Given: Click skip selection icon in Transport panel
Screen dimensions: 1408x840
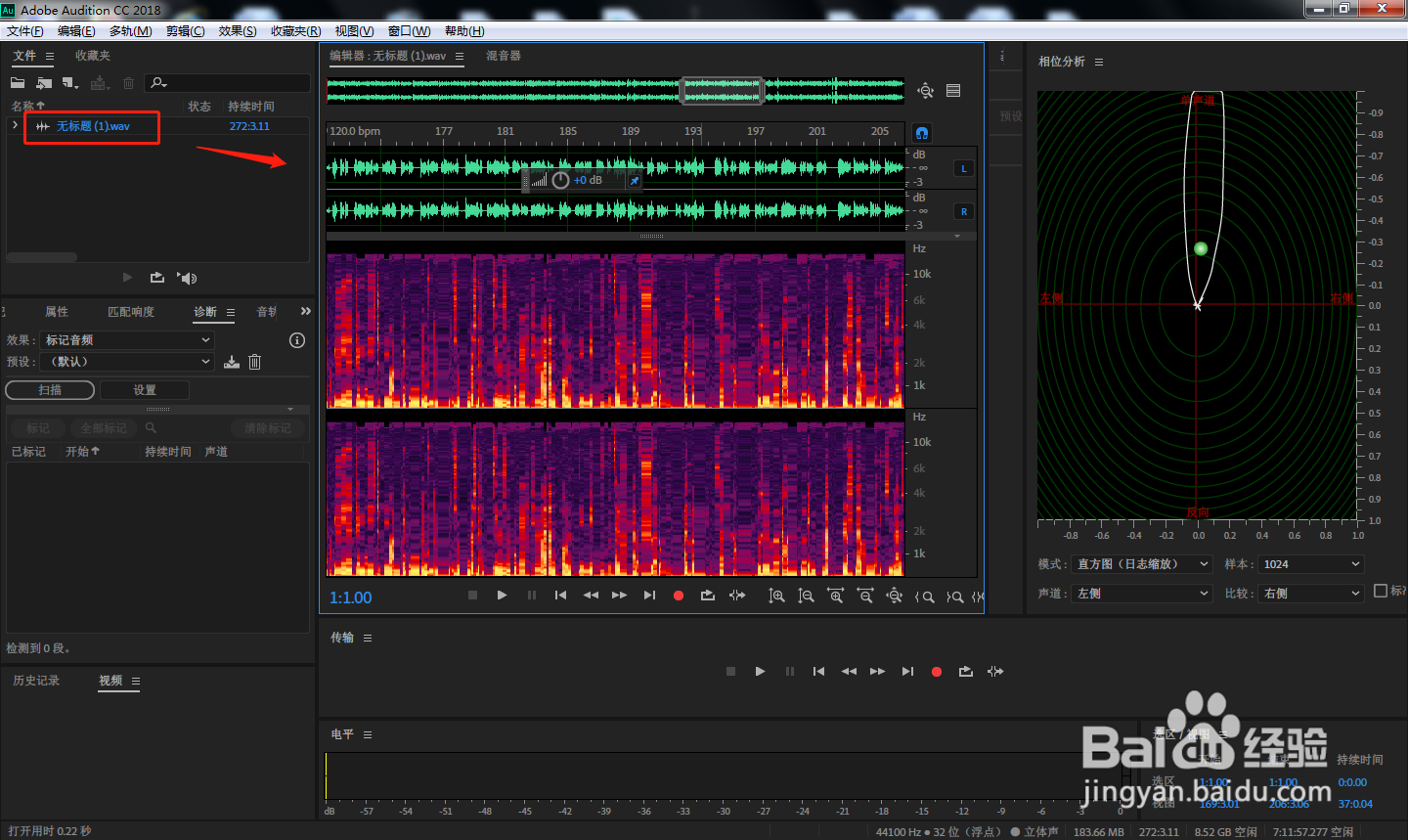Looking at the screenshot, I should pyautogui.click(x=995, y=672).
